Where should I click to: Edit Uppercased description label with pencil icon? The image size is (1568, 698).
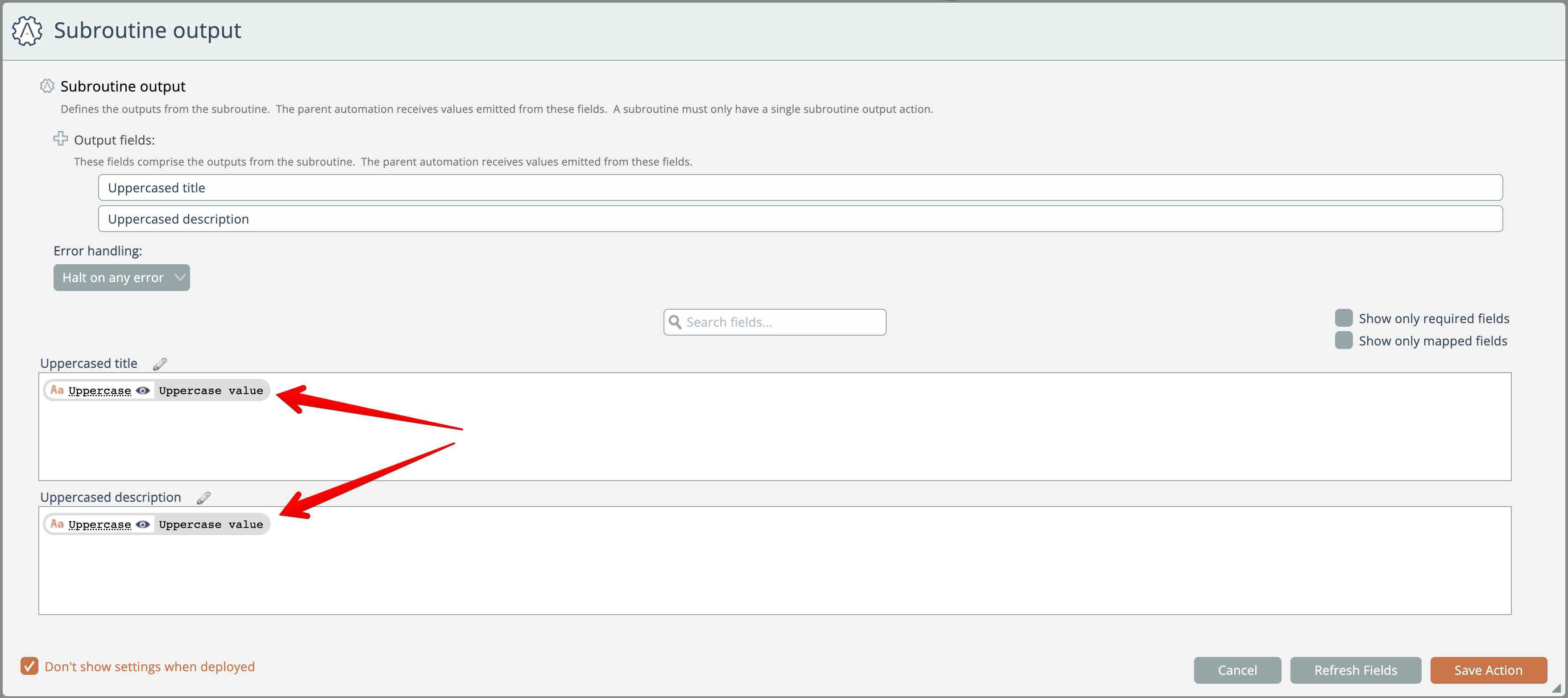[x=204, y=498]
